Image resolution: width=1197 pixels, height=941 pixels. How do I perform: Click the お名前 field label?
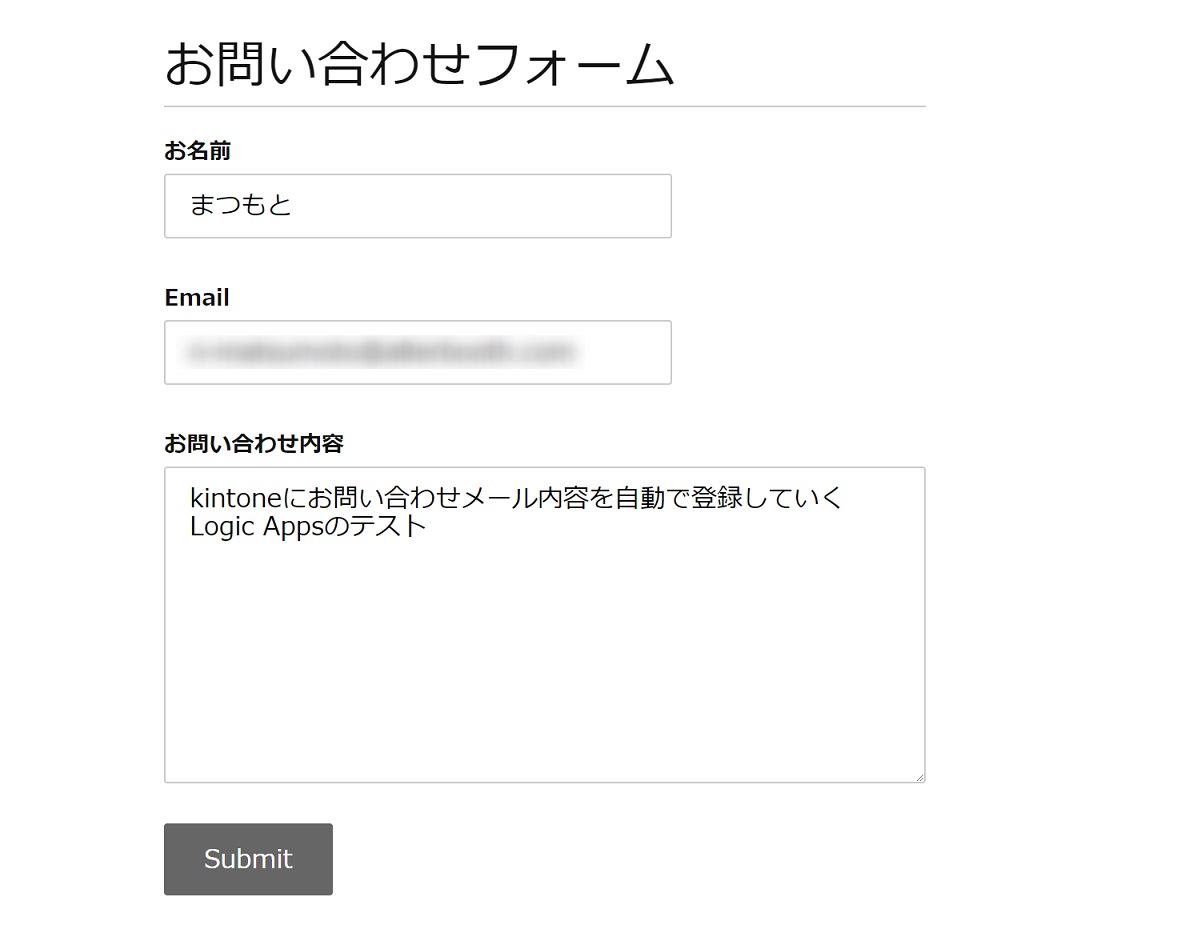tap(198, 151)
